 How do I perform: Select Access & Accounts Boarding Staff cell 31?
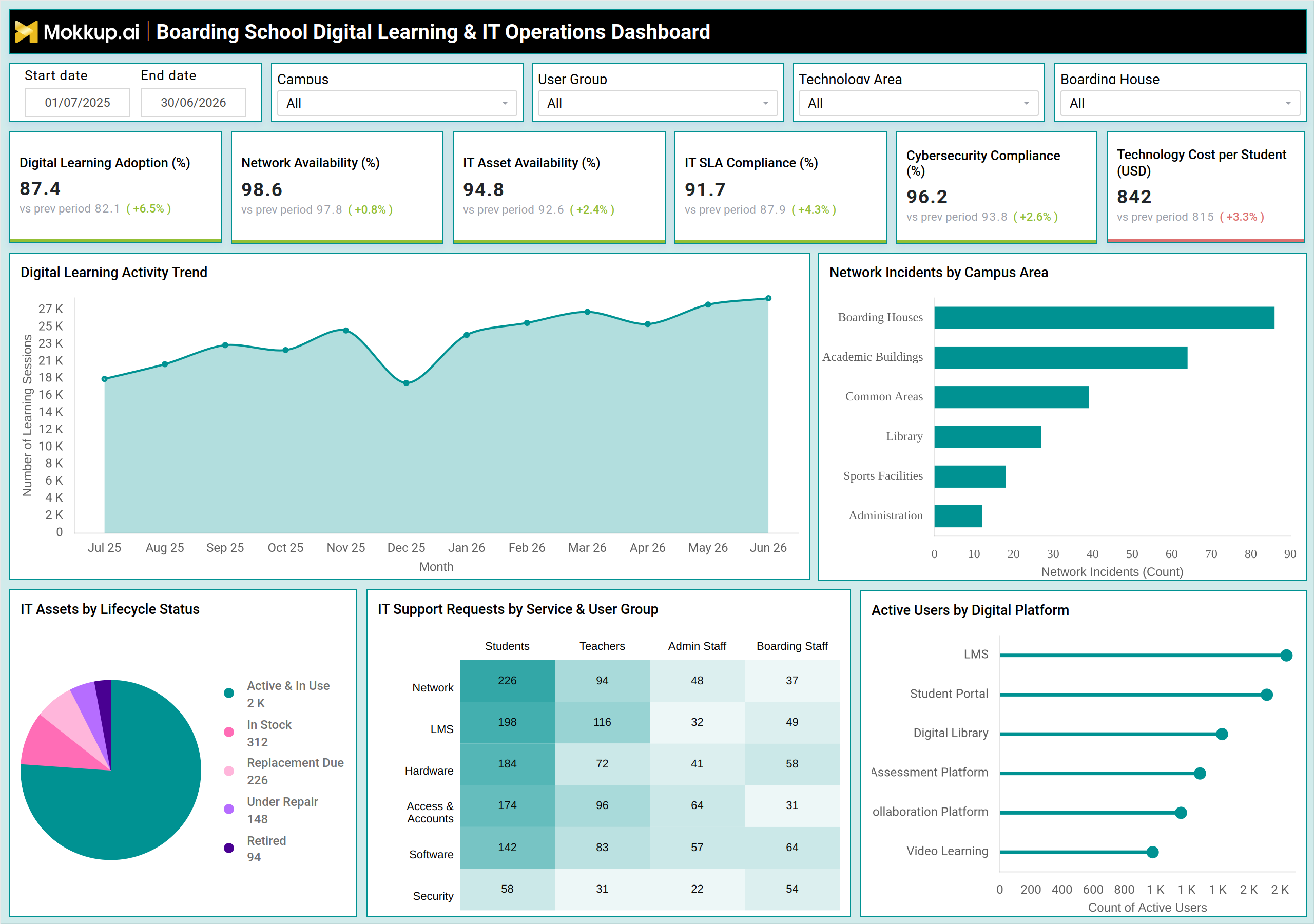[x=792, y=805]
